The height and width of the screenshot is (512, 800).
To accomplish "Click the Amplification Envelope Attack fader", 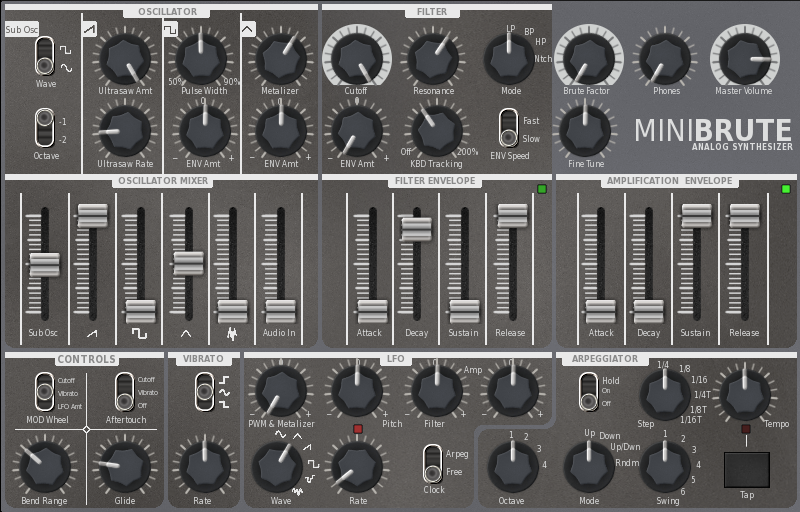I will point(601,311).
